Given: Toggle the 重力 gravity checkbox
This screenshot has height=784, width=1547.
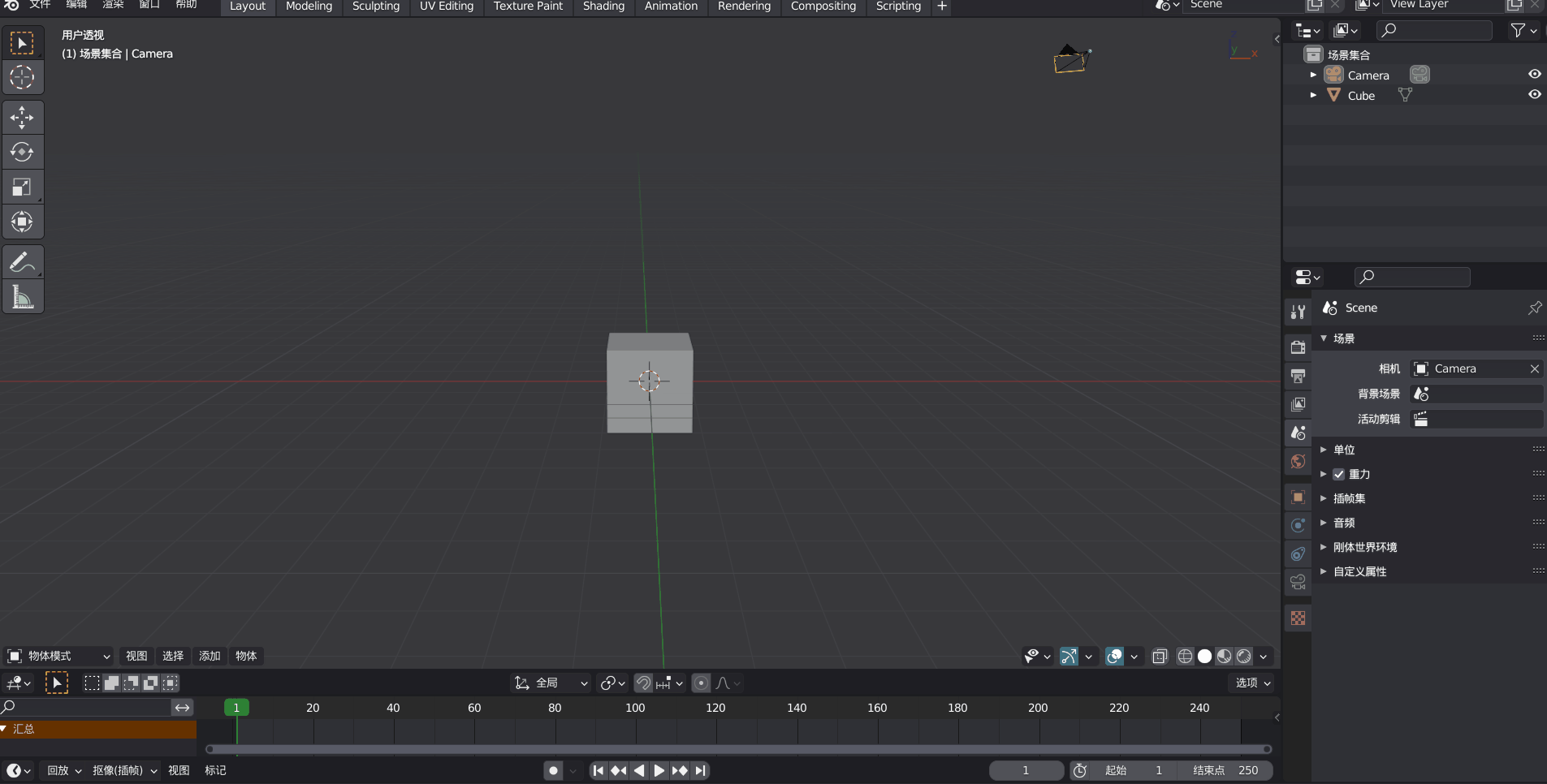Looking at the screenshot, I should (1338, 474).
